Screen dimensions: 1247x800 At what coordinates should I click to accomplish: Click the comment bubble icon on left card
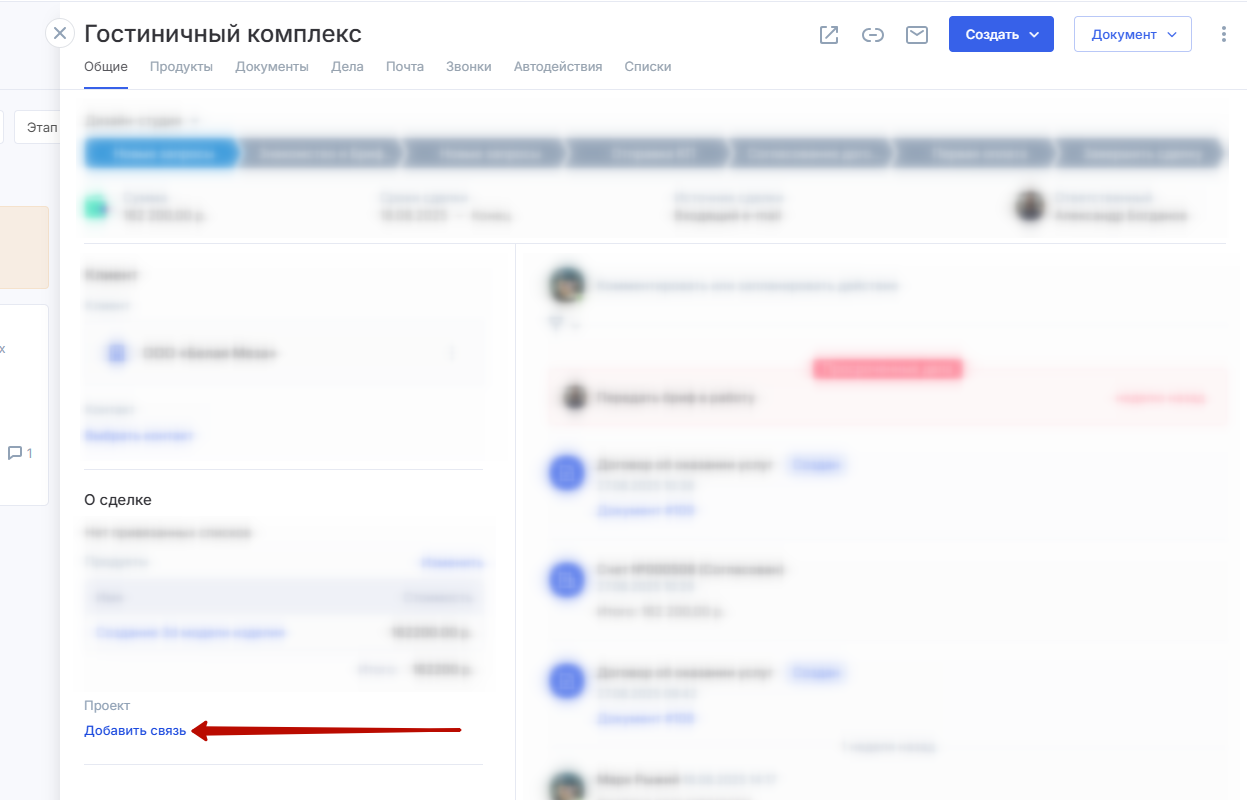pos(15,453)
